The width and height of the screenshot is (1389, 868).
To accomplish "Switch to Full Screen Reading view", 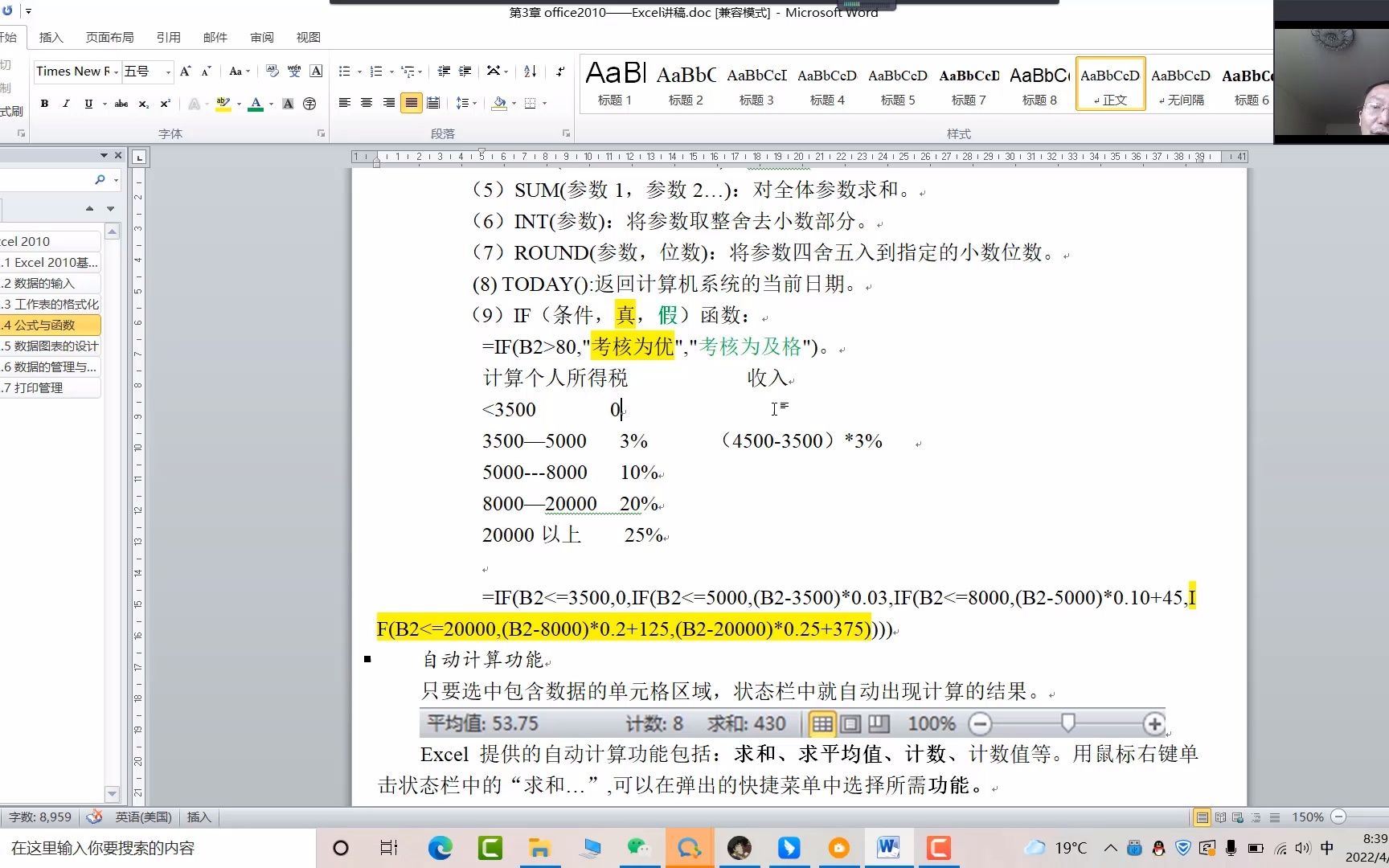I will [1220, 817].
